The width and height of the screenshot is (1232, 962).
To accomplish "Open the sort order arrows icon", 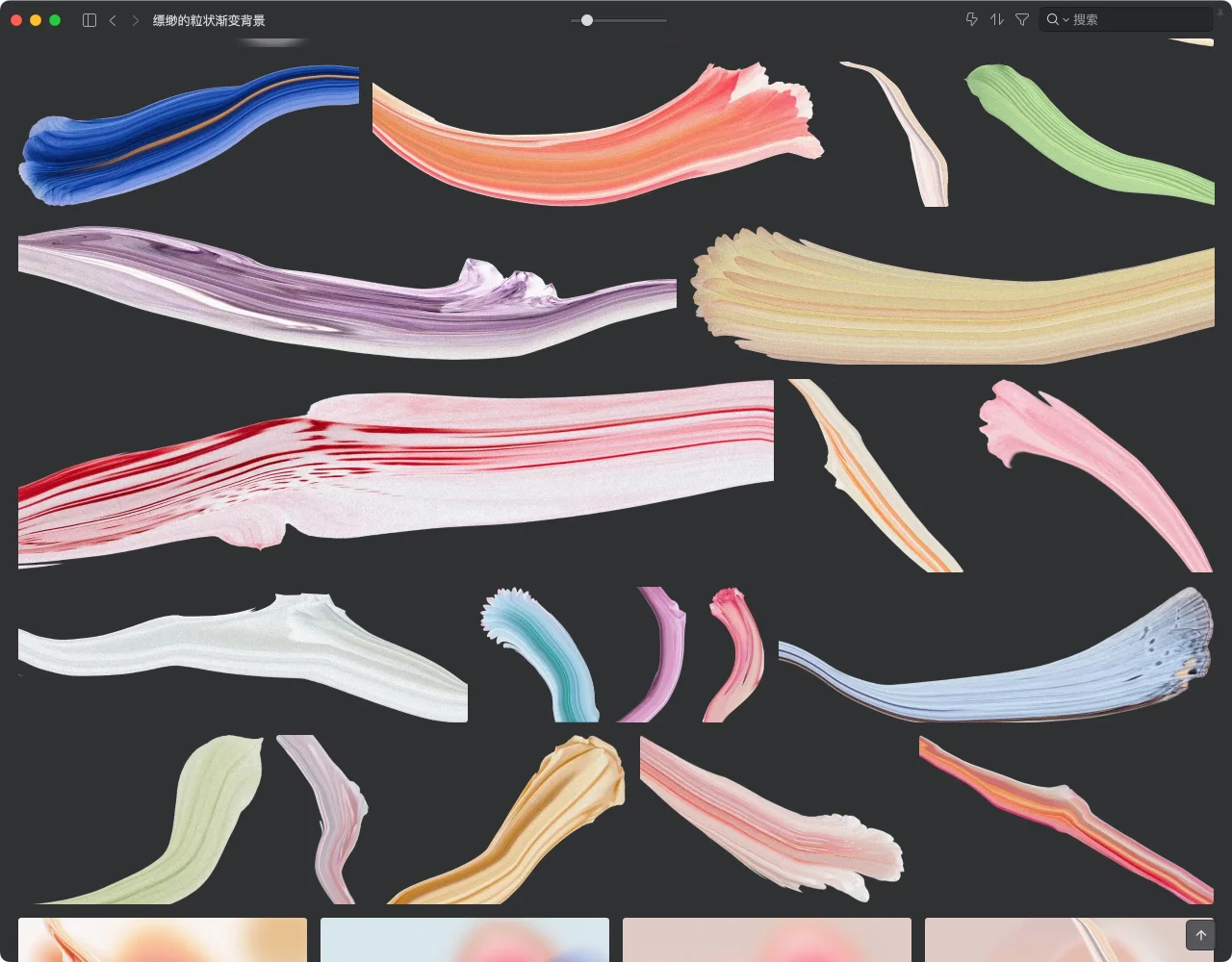I will click(997, 19).
